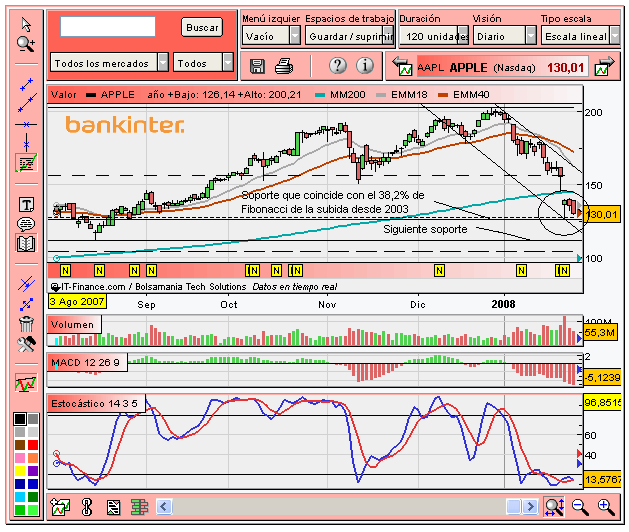
Task: Click the 'Valor' panel label
Action: coord(63,95)
